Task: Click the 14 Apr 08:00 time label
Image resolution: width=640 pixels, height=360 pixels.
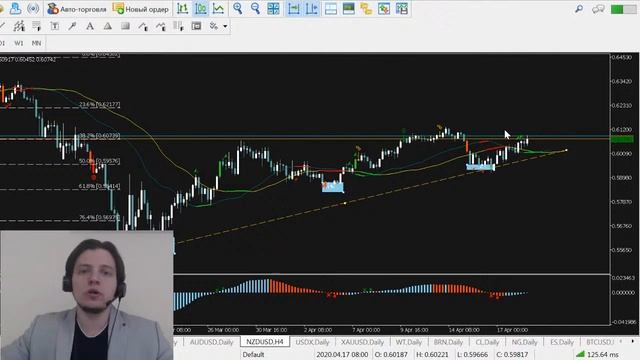Action: point(464,329)
